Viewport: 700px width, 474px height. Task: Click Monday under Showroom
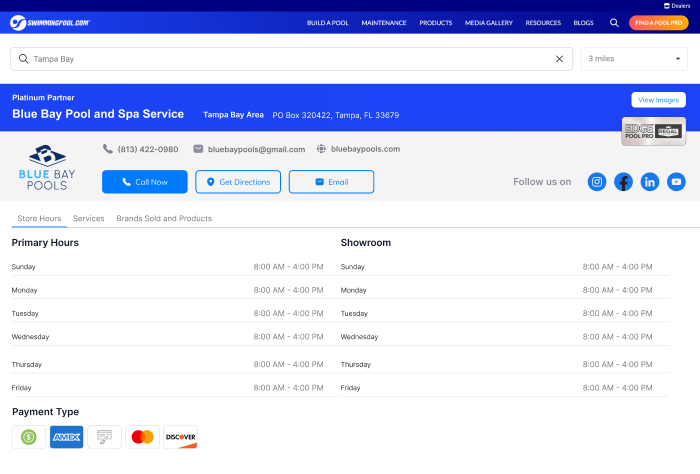[353, 290]
